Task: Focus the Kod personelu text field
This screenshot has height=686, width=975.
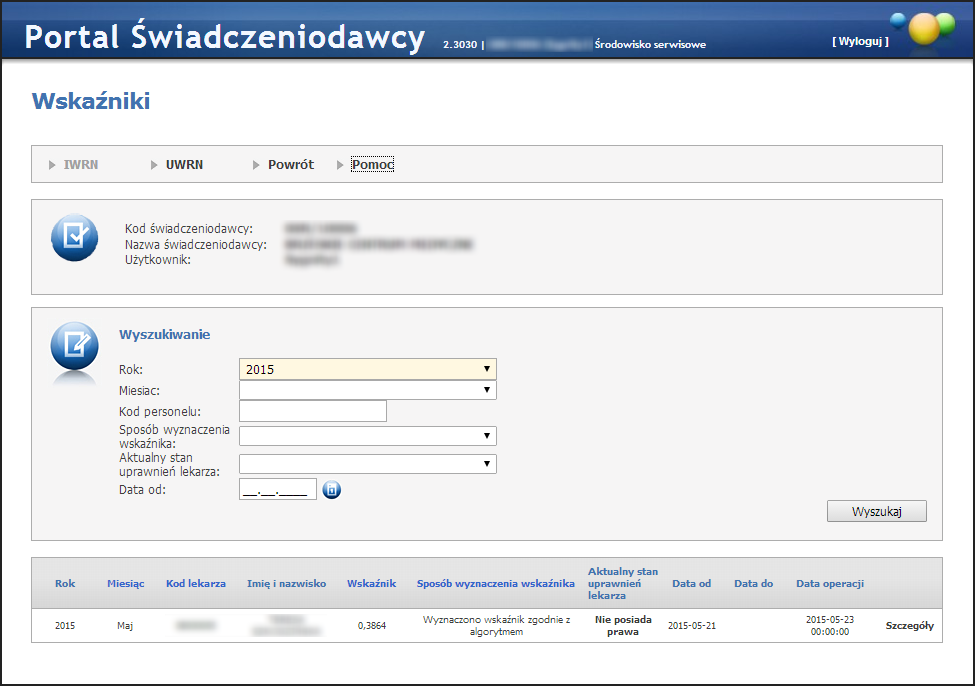Action: pos(312,411)
